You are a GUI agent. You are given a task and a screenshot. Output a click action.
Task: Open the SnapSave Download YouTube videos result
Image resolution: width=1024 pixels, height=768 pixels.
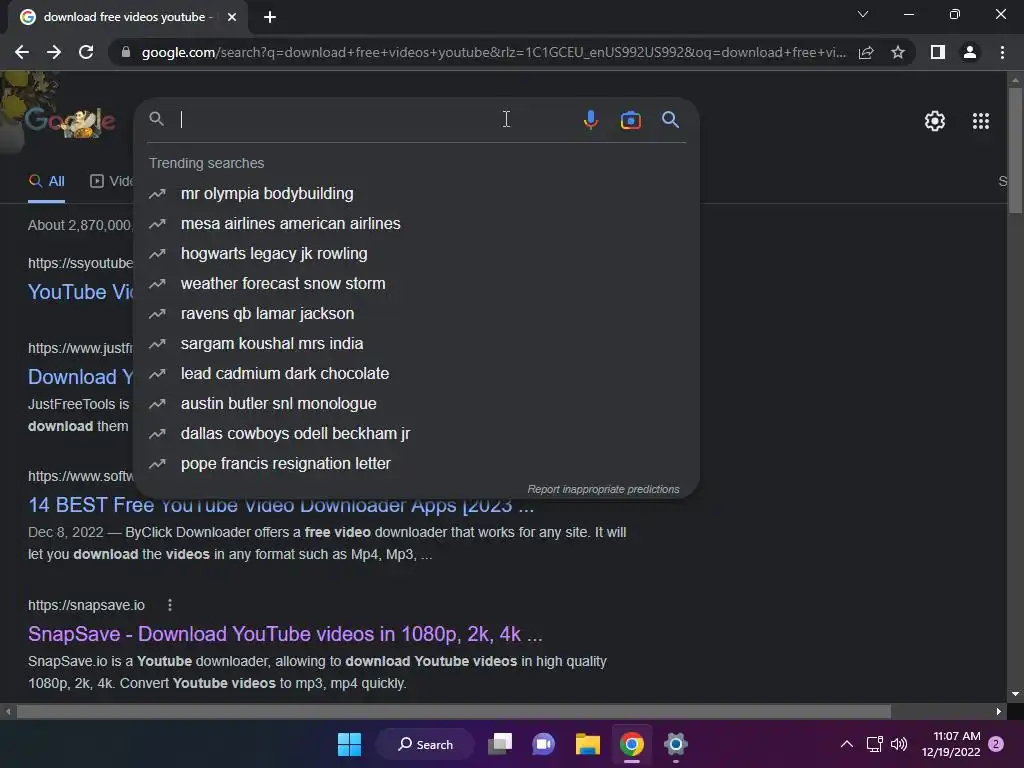[x=285, y=634]
